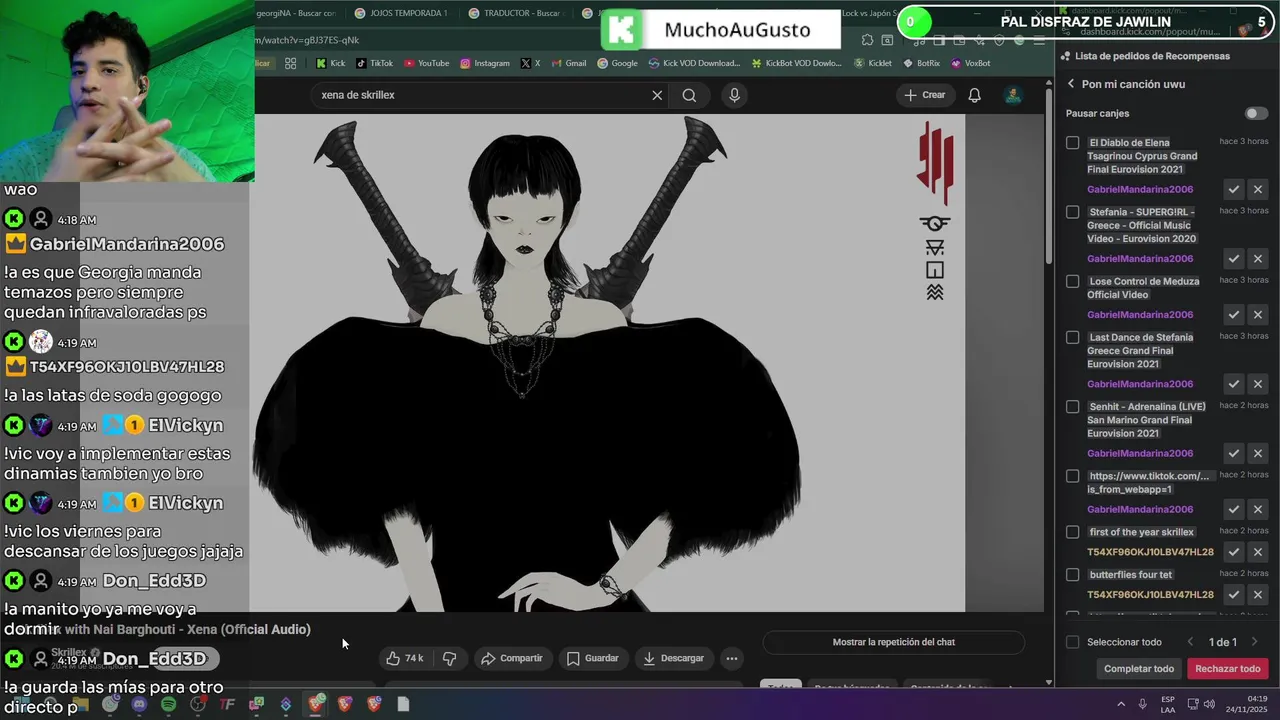Screen dimensions: 1280x720
Task: Expand Mostrar la repetición del chat
Action: 893,642
